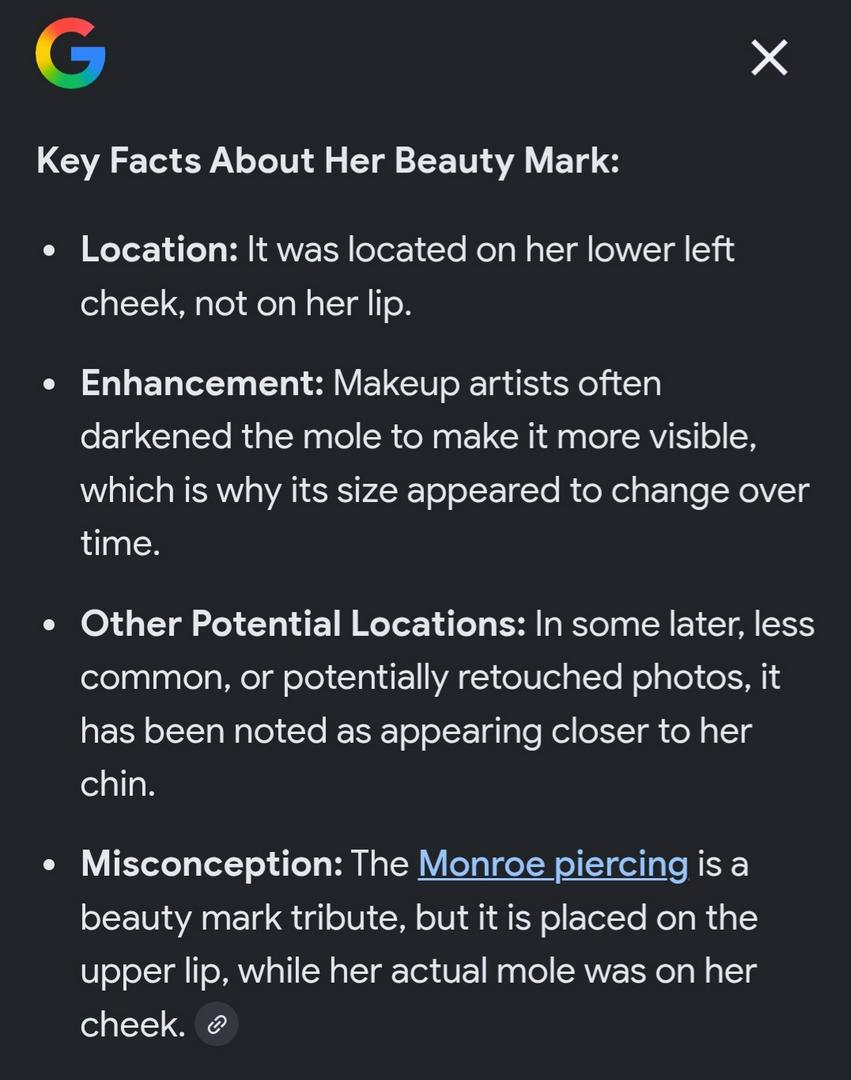Click the source link chain icon
Screen dimensions: 851x1080
pos(216,1024)
